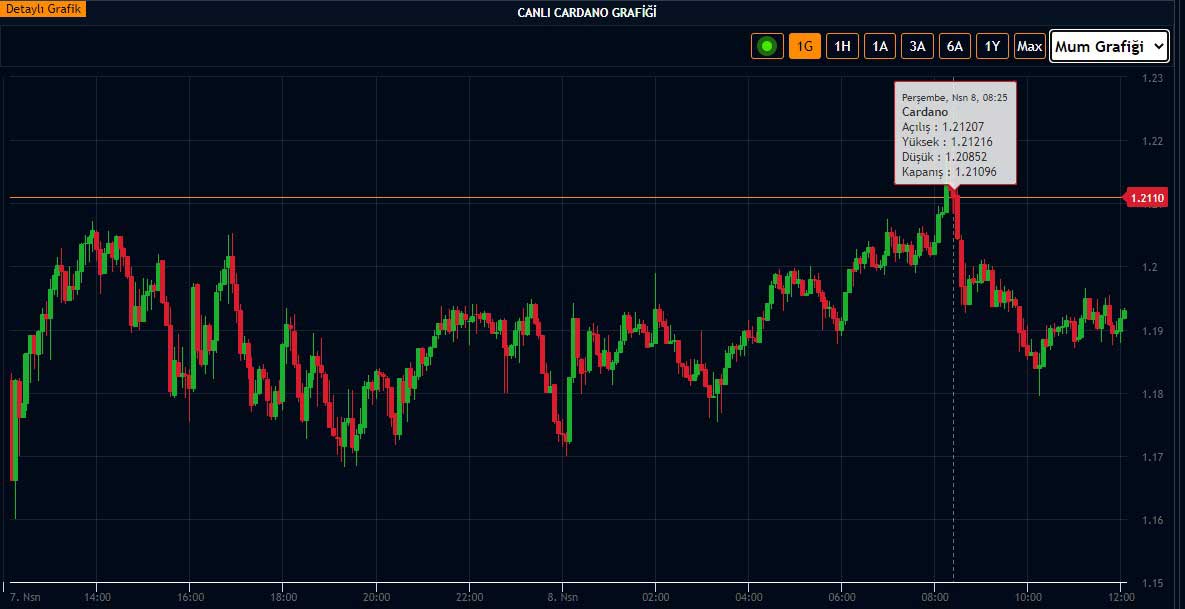Choose the 6A time range
The image size is (1185, 609).
click(x=954, y=46)
